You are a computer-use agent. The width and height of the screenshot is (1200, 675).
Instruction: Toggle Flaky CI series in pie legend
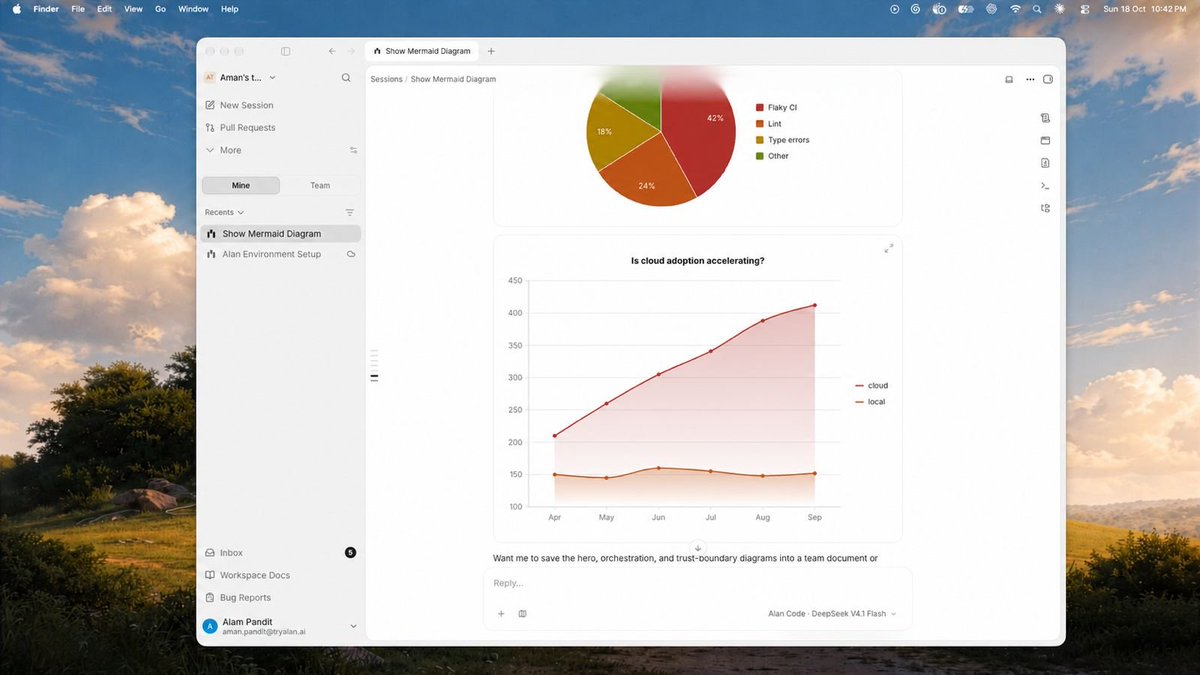click(776, 107)
